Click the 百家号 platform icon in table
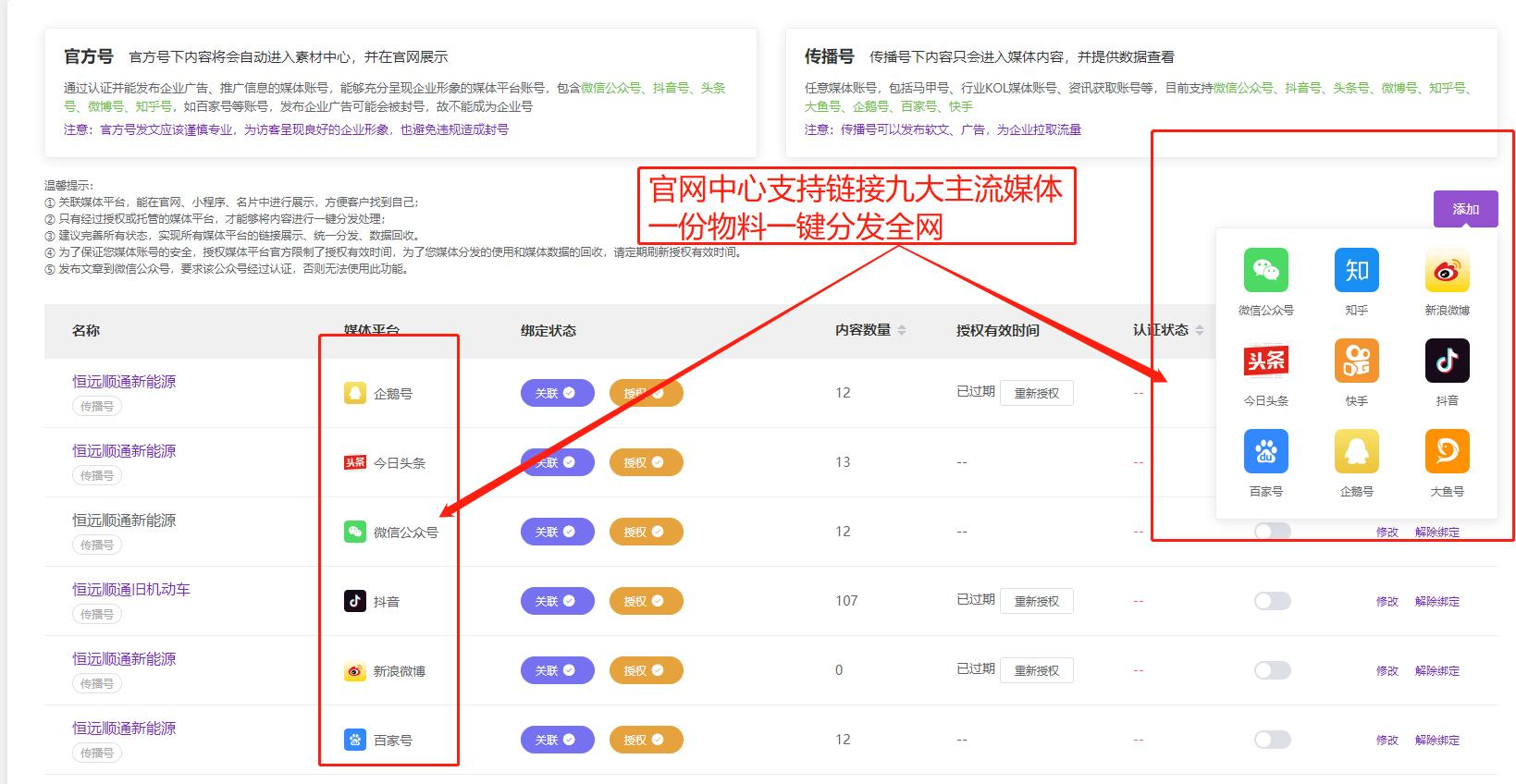 coord(355,740)
